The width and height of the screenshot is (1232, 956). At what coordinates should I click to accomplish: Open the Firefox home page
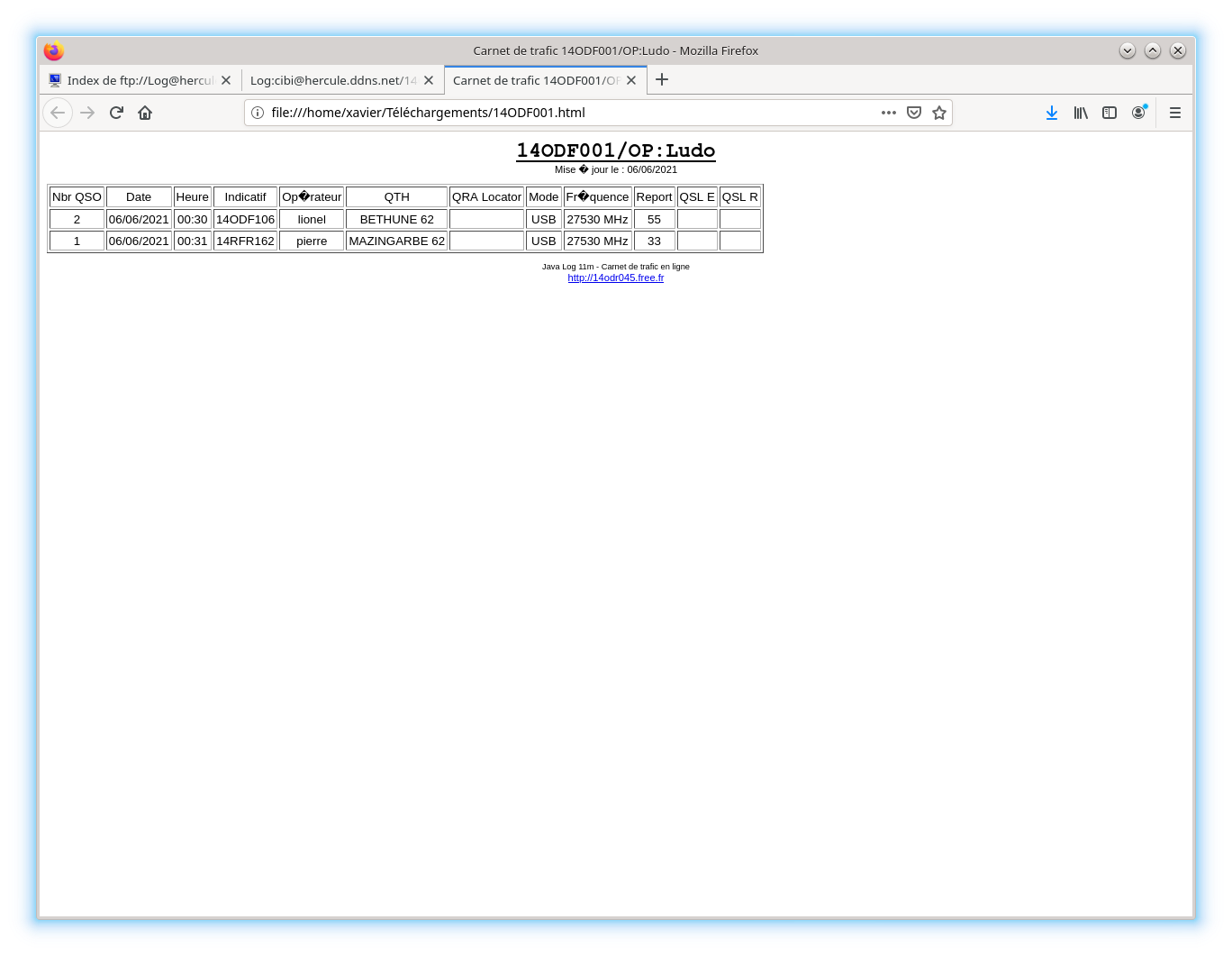pos(145,113)
